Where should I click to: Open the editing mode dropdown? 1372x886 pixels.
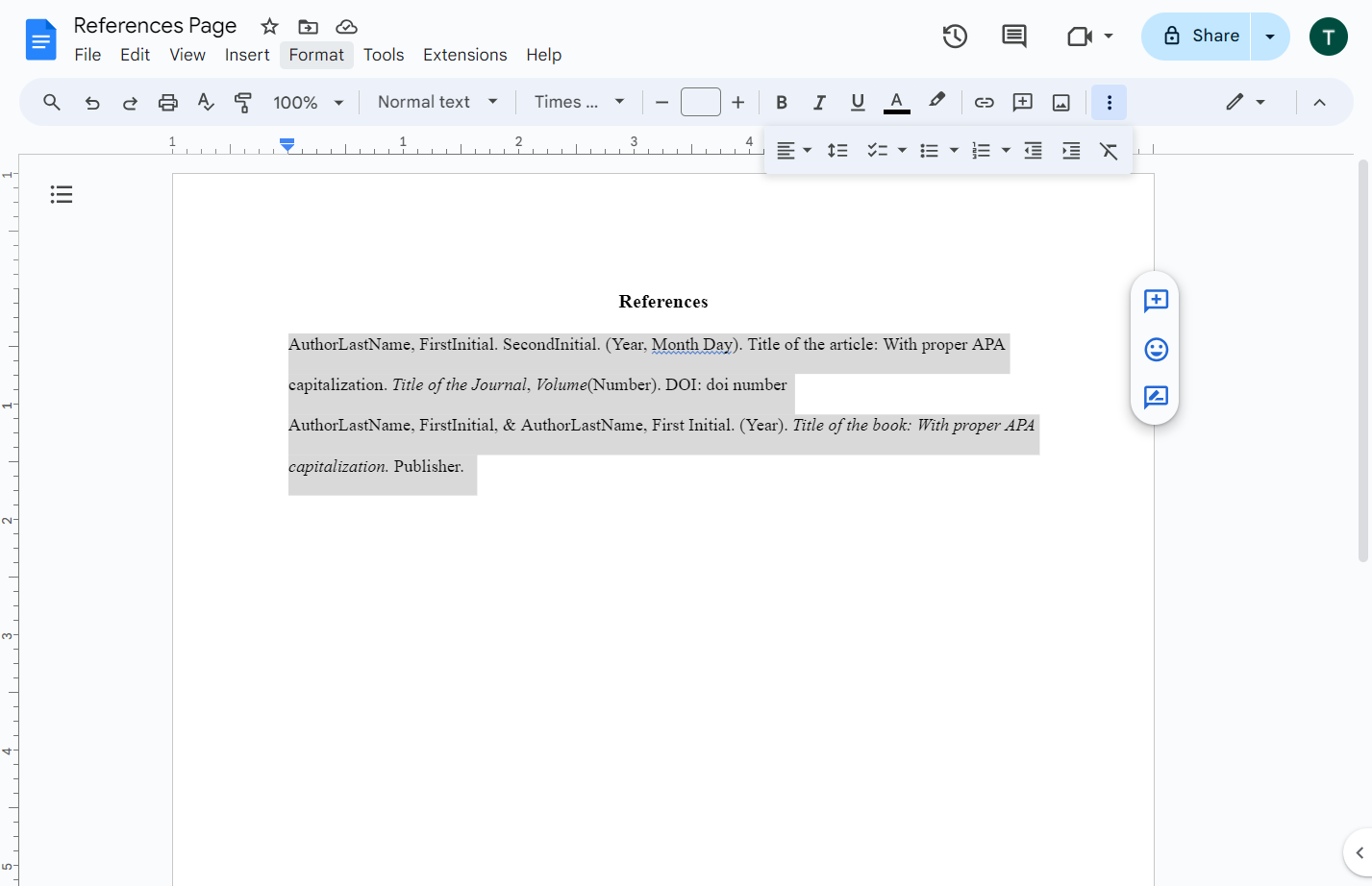pyautogui.click(x=1245, y=102)
